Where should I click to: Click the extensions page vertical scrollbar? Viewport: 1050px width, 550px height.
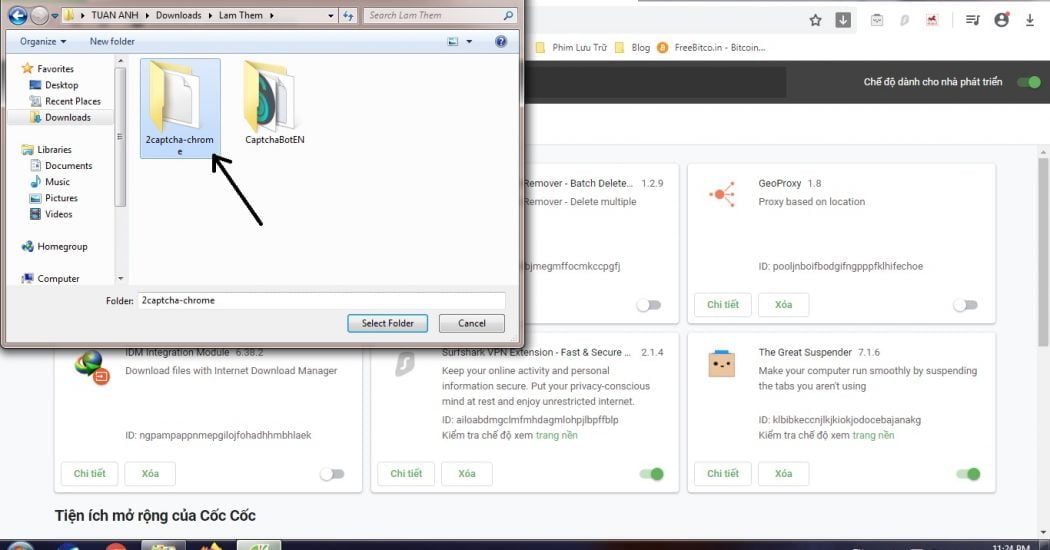point(1043,255)
